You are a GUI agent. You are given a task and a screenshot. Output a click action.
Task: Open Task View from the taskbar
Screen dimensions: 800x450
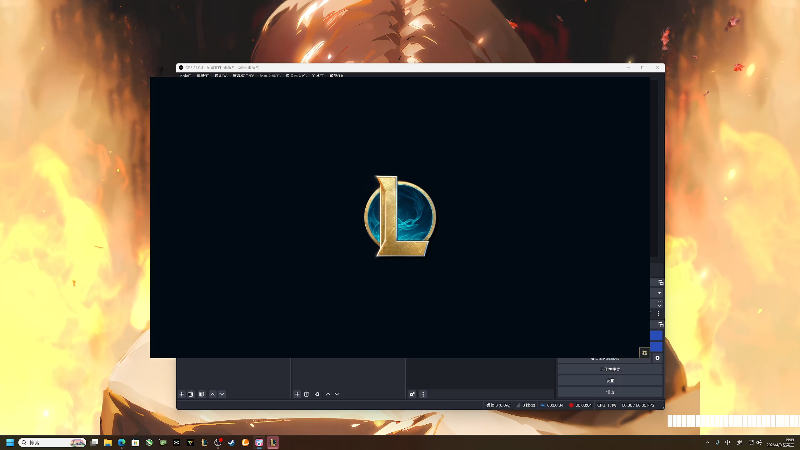click(94, 442)
